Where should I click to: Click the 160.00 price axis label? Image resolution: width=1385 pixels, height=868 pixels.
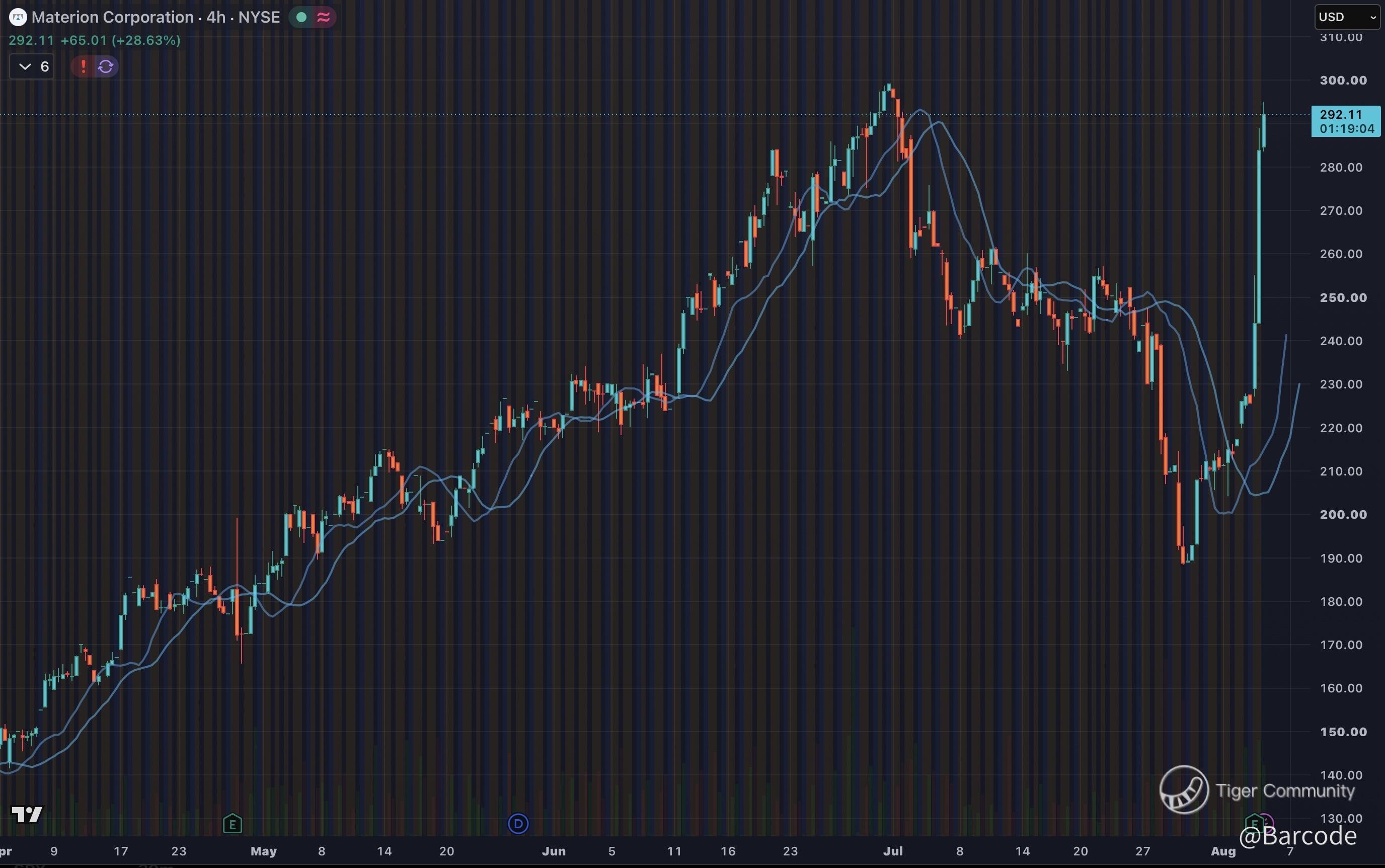[x=1341, y=688]
